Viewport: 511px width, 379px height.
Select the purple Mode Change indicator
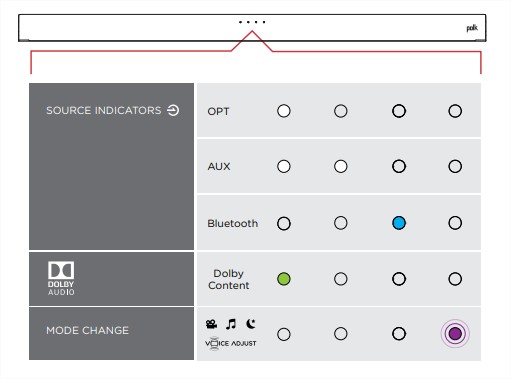click(455, 333)
